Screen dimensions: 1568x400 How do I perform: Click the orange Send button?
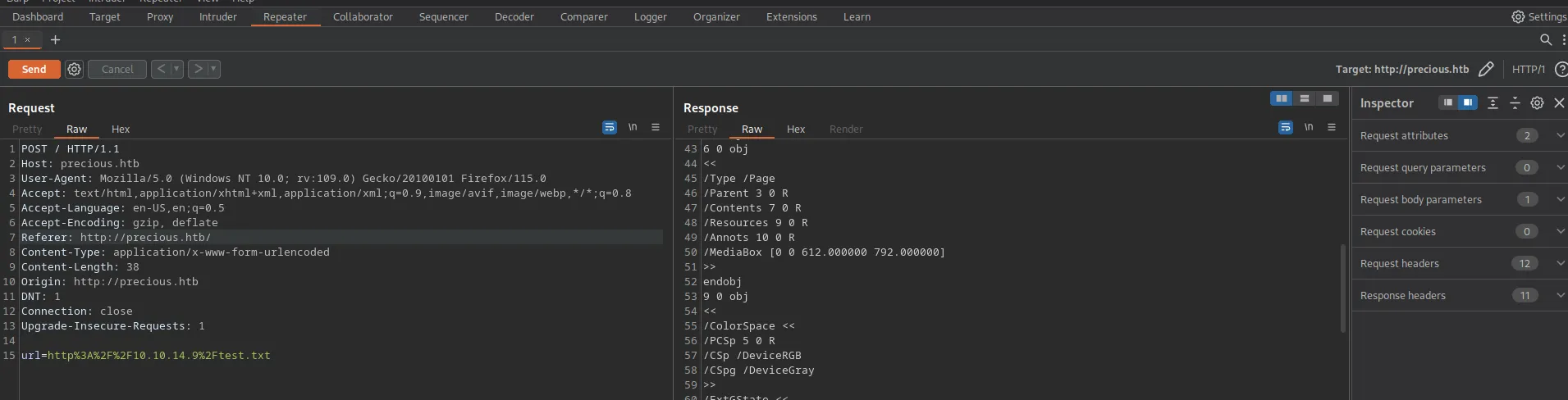34,70
